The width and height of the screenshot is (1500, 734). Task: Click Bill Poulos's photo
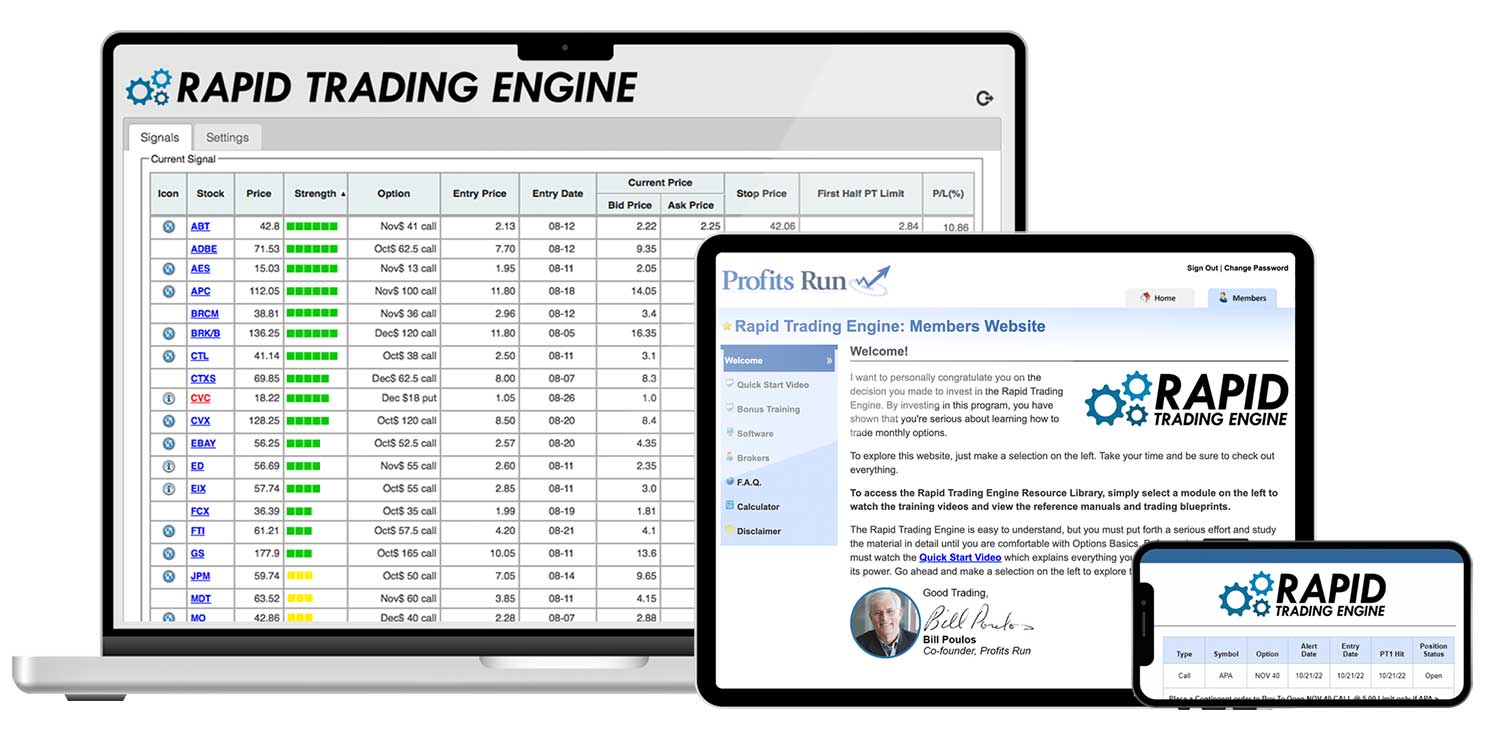tap(884, 624)
